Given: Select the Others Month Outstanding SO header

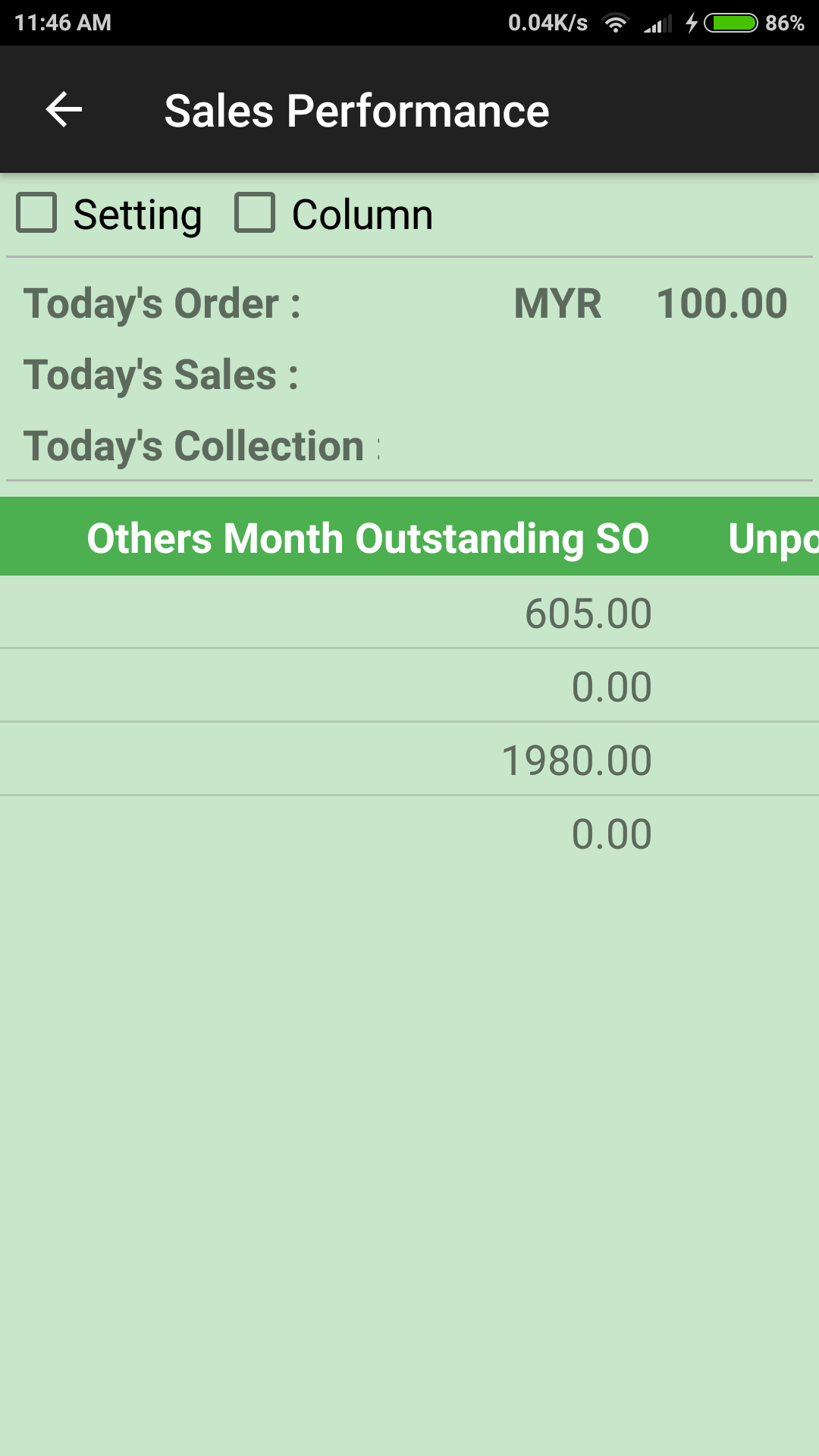Looking at the screenshot, I should pyautogui.click(x=368, y=538).
